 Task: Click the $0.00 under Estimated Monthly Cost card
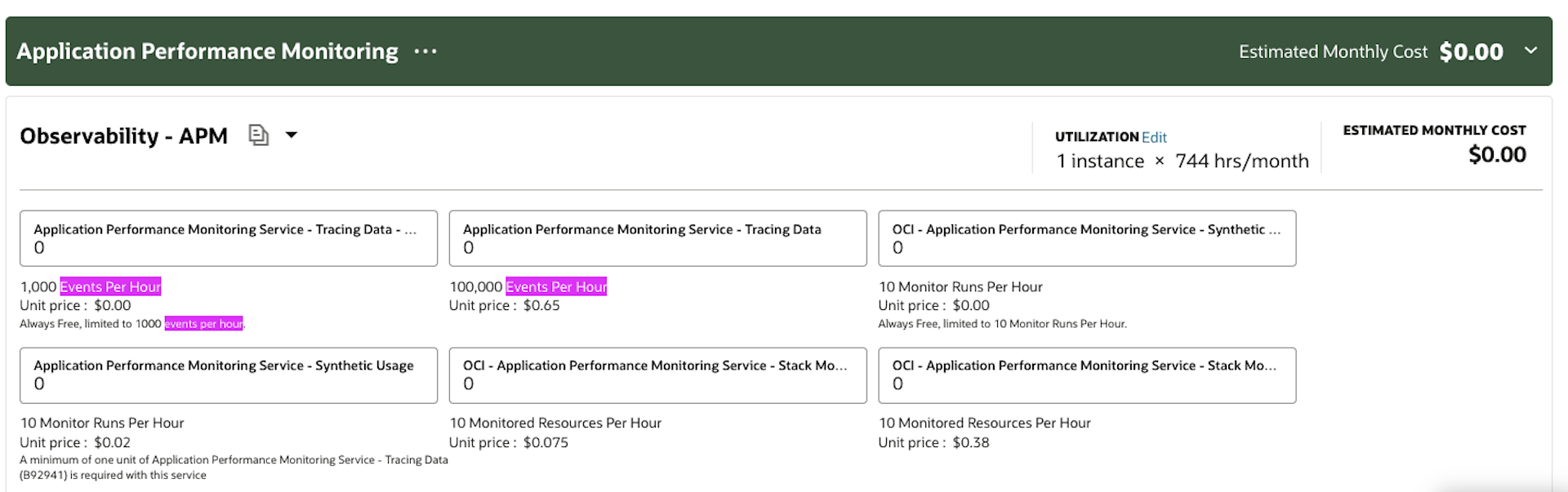(1497, 154)
